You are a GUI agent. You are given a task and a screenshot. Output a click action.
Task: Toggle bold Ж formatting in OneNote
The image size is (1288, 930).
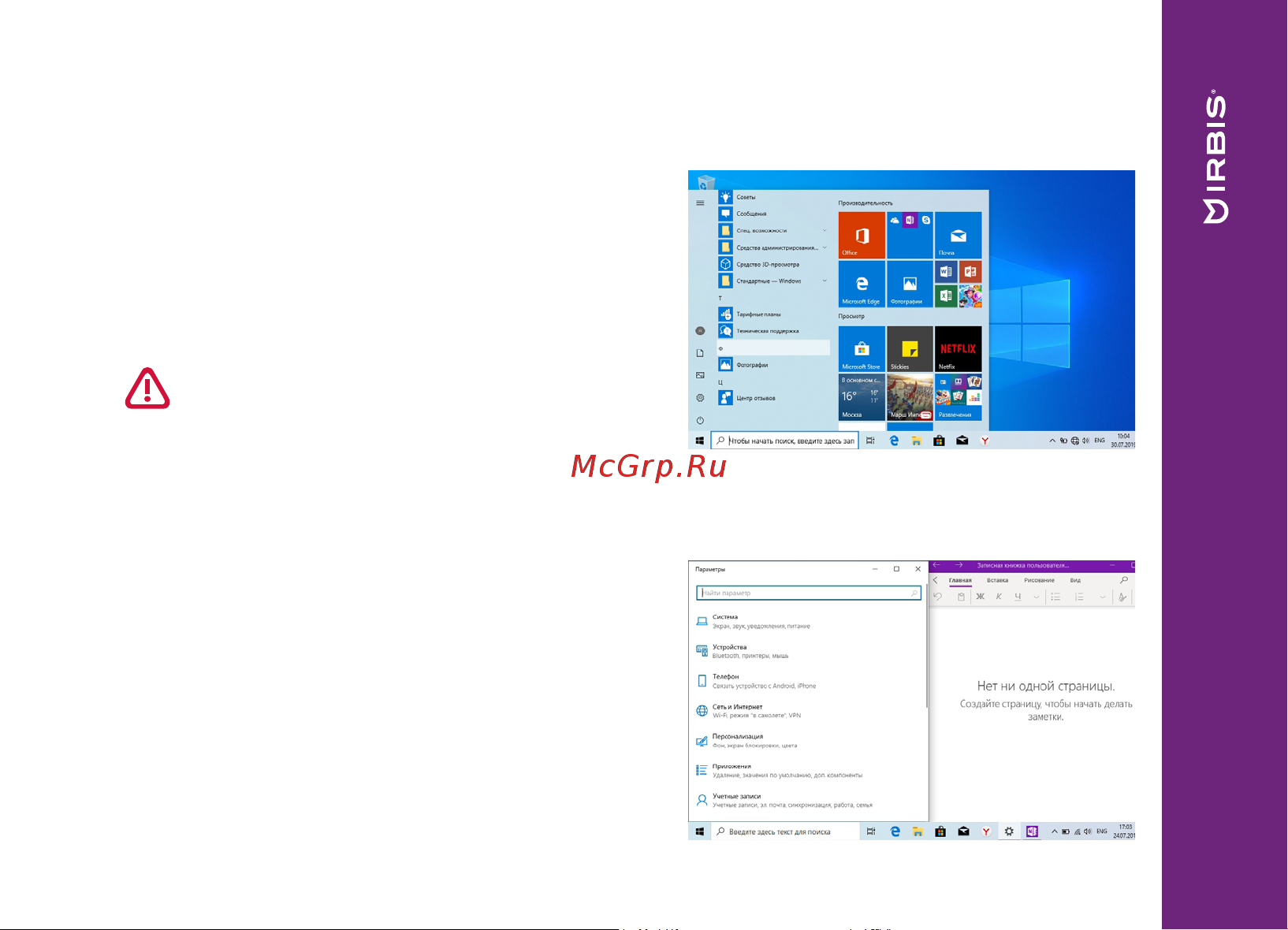click(980, 597)
